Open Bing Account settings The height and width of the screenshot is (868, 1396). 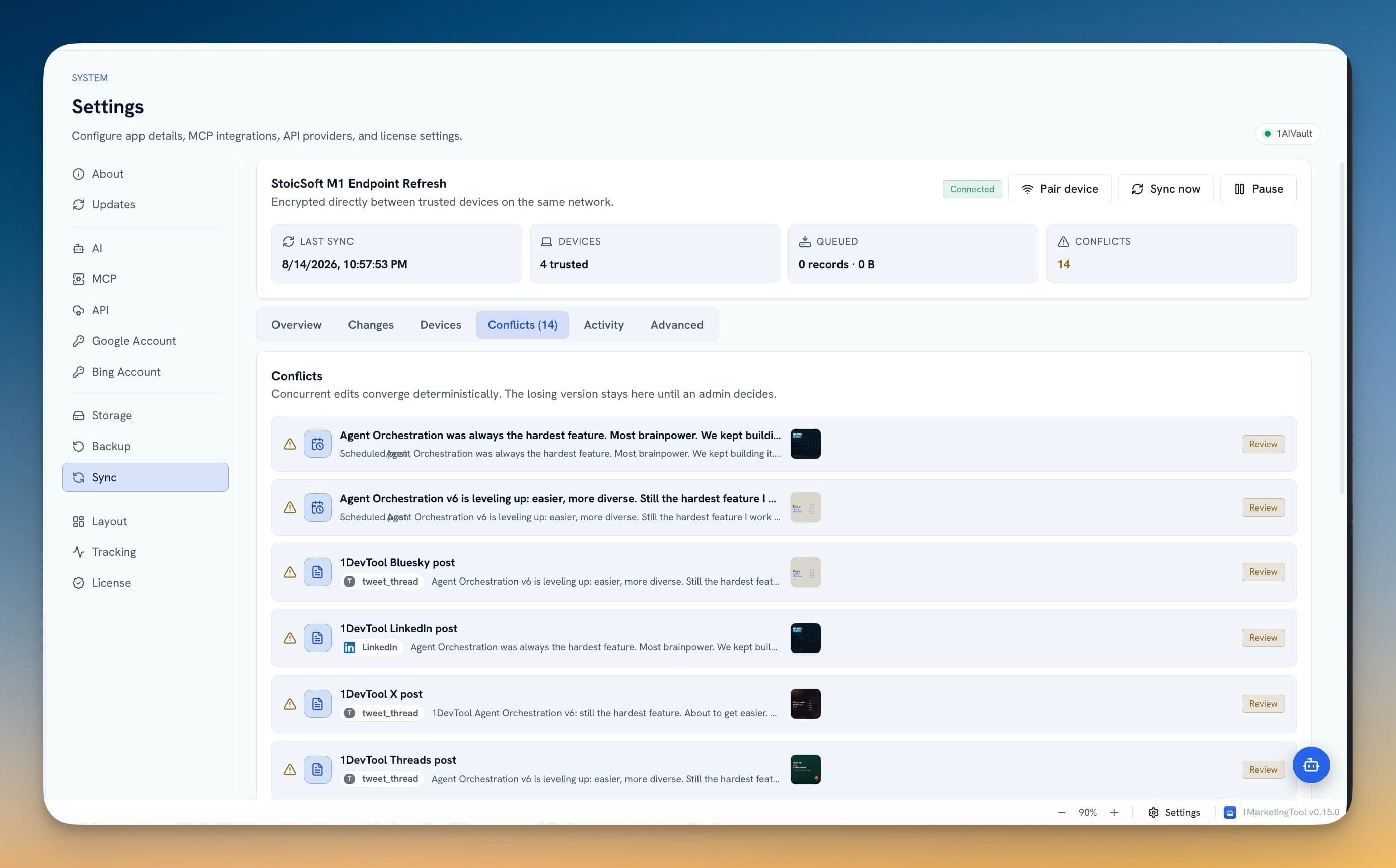(x=145, y=372)
